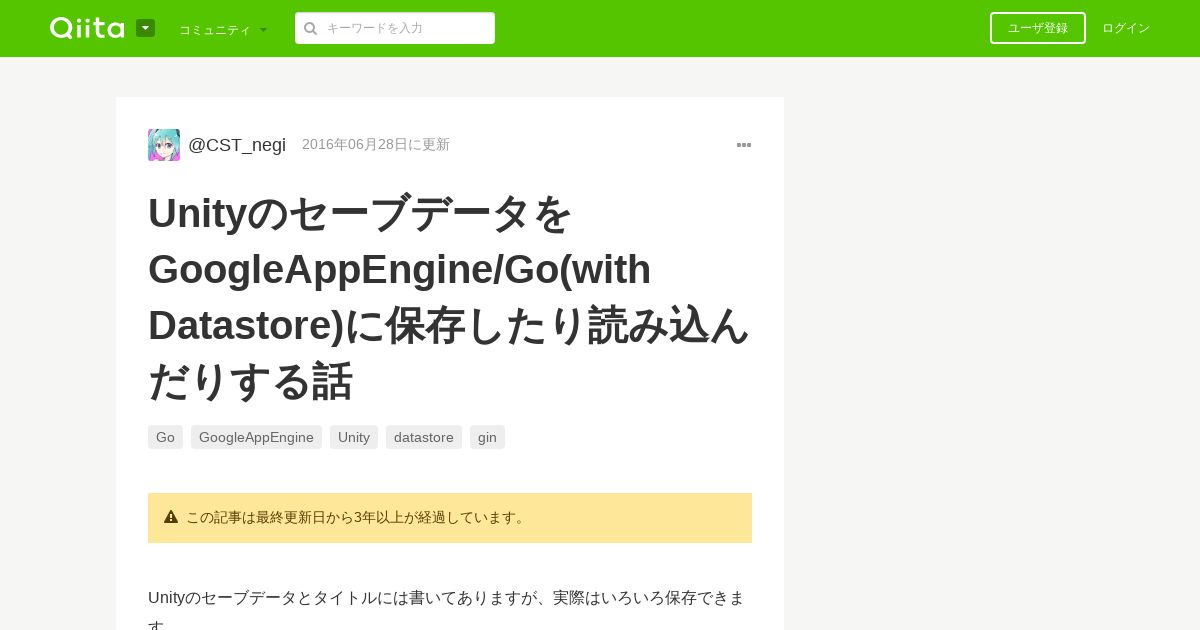Click the search magnifier icon
This screenshot has height=630, width=1200.
click(310, 28)
